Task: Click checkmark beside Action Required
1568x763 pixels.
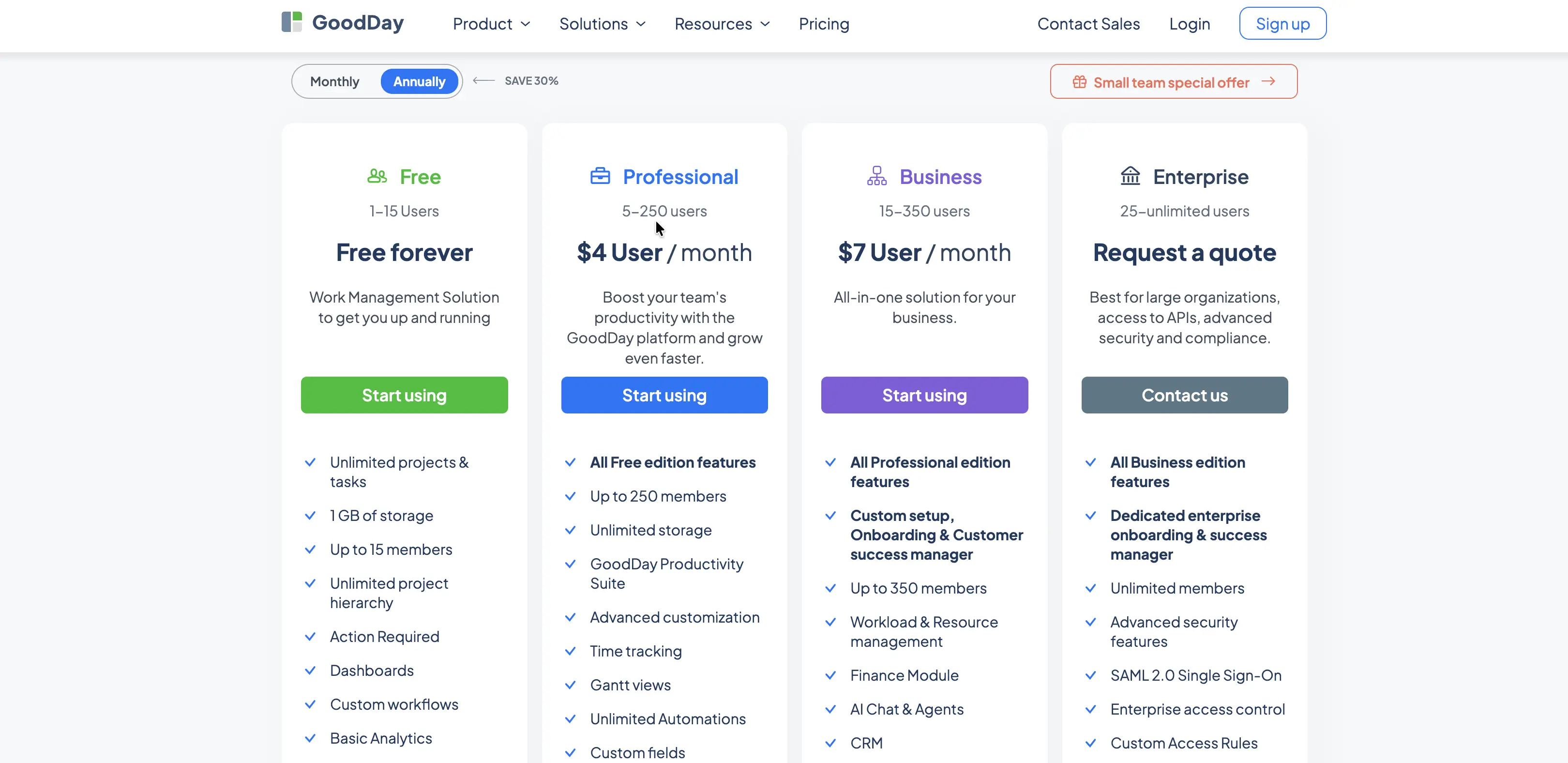Action: [x=310, y=636]
